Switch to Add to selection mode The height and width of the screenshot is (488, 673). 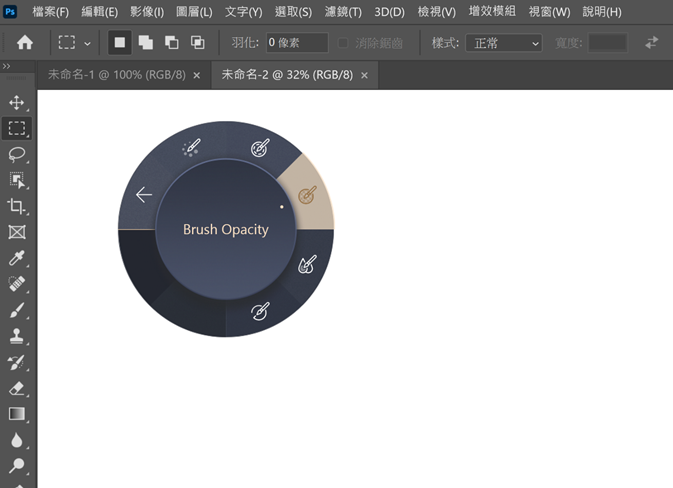pos(146,43)
